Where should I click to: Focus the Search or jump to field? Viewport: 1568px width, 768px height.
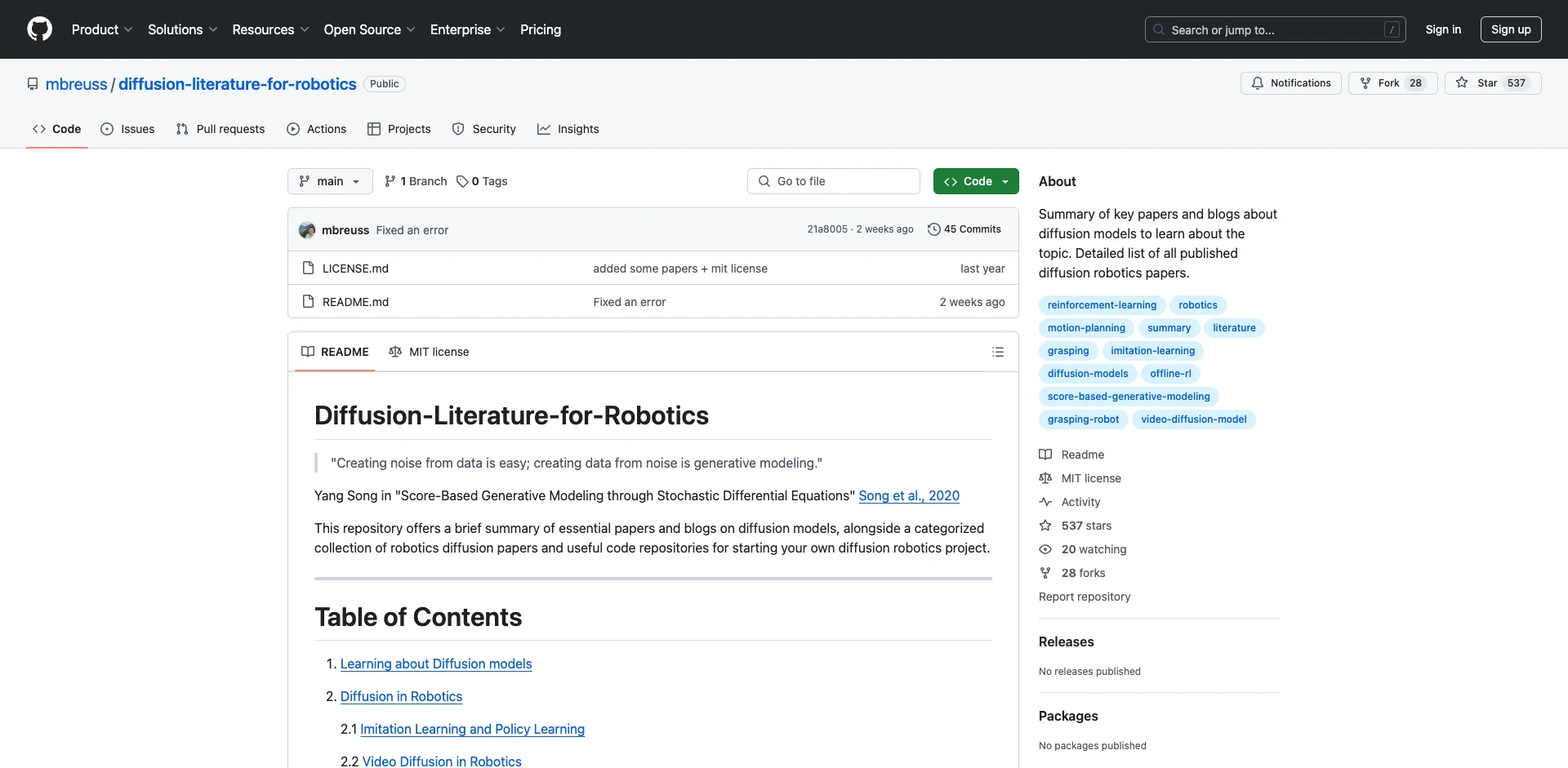pyautogui.click(x=1275, y=29)
